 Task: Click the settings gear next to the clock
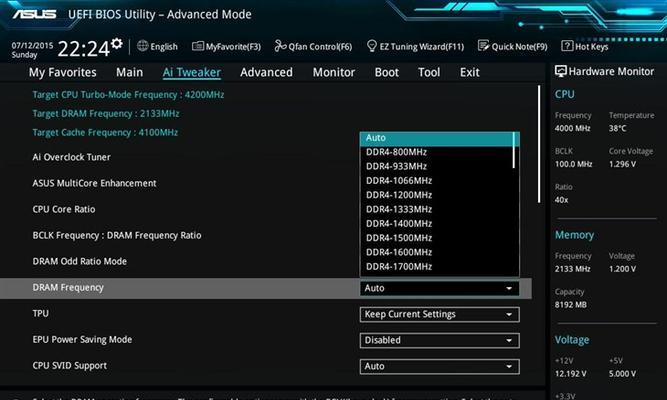pyautogui.click(x=117, y=43)
